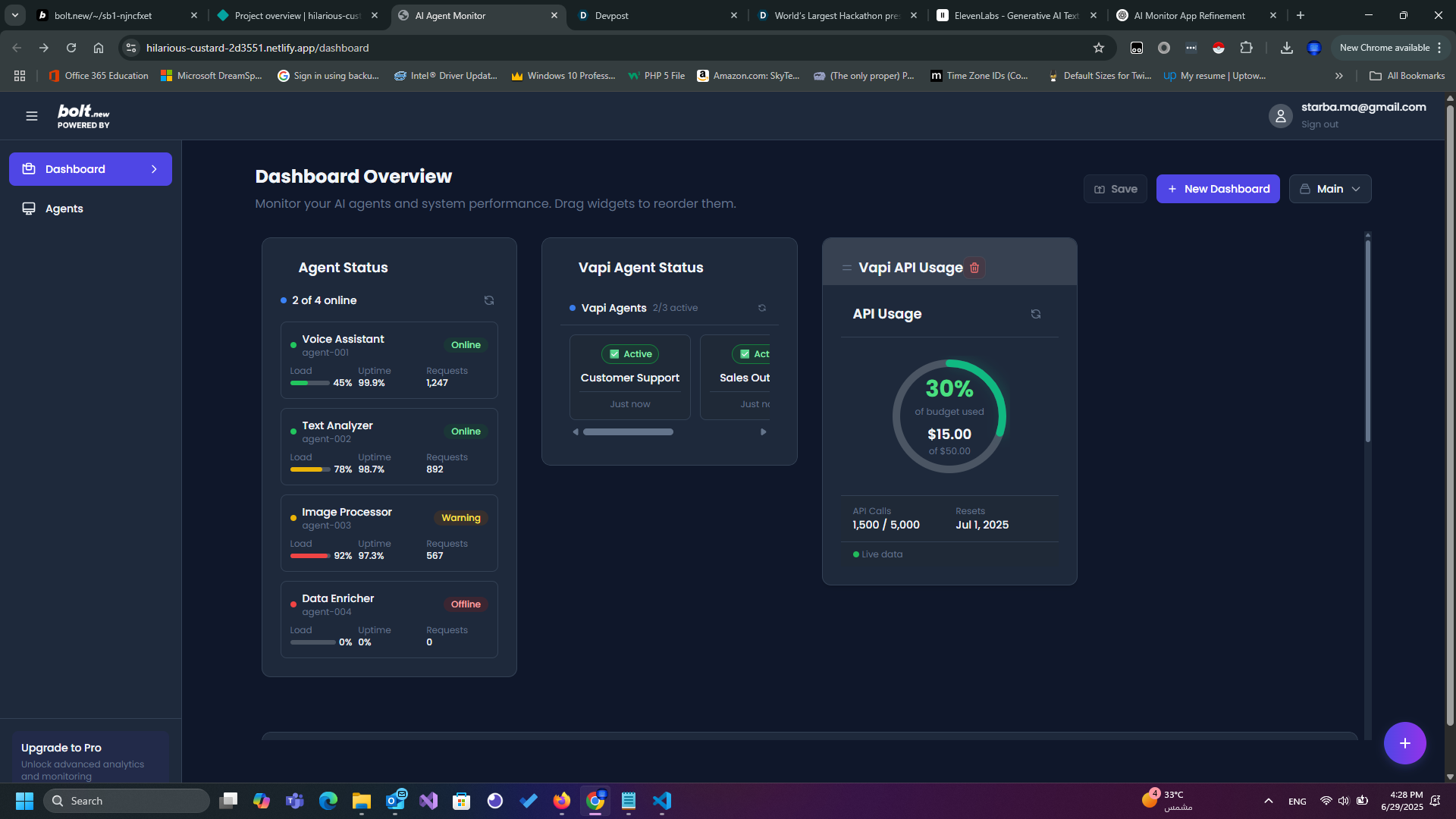Open the Agents sidebar menu item
This screenshot has width=1456, height=819.
pyautogui.click(x=64, y=209)
